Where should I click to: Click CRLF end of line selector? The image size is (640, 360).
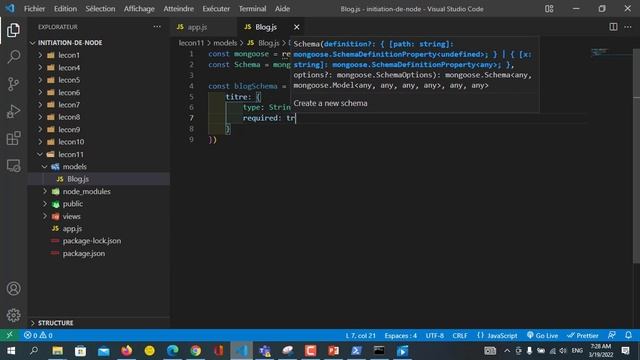pos(460,335)
